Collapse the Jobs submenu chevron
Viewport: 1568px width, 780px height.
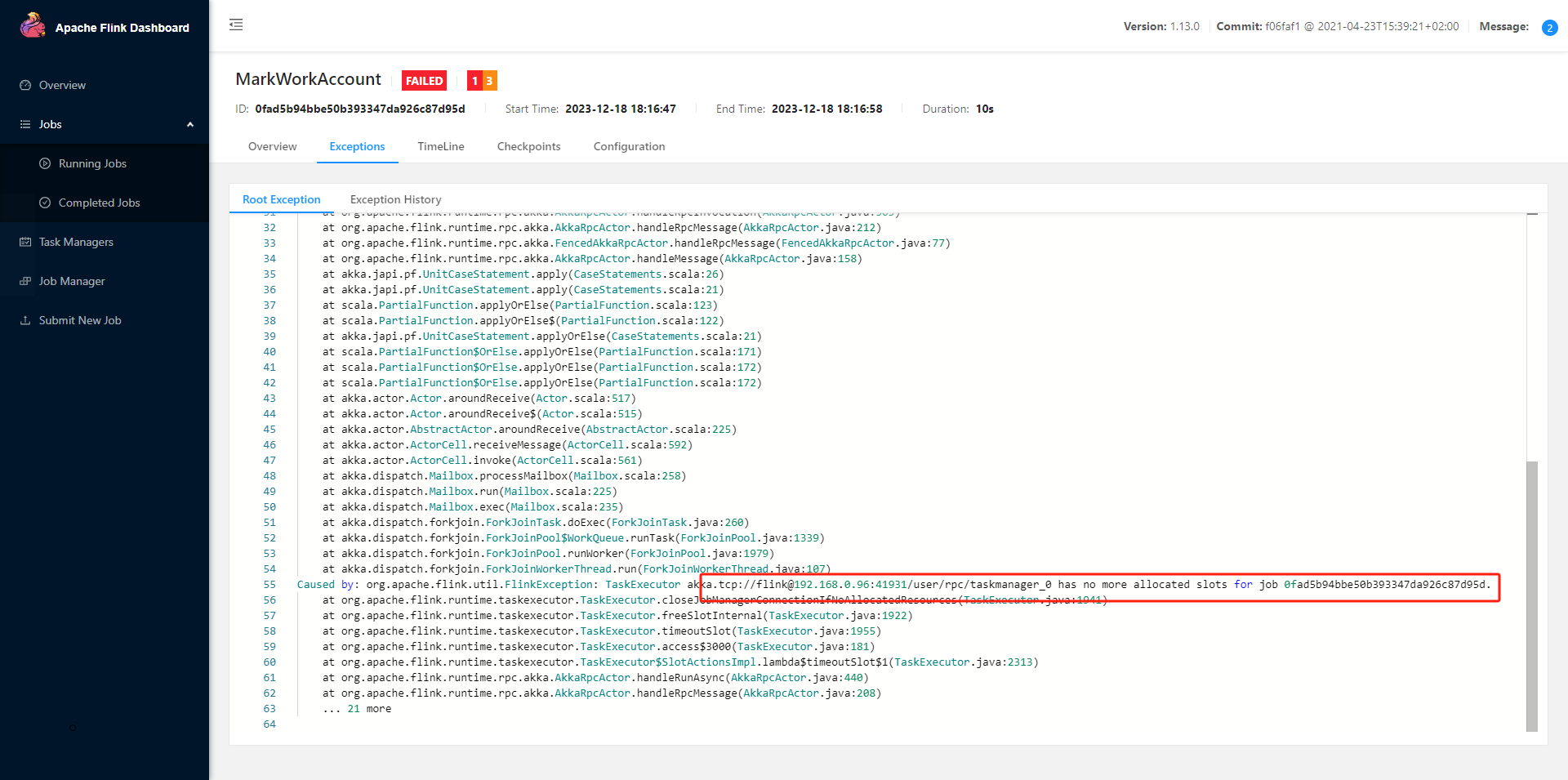(x=190, y=124)
